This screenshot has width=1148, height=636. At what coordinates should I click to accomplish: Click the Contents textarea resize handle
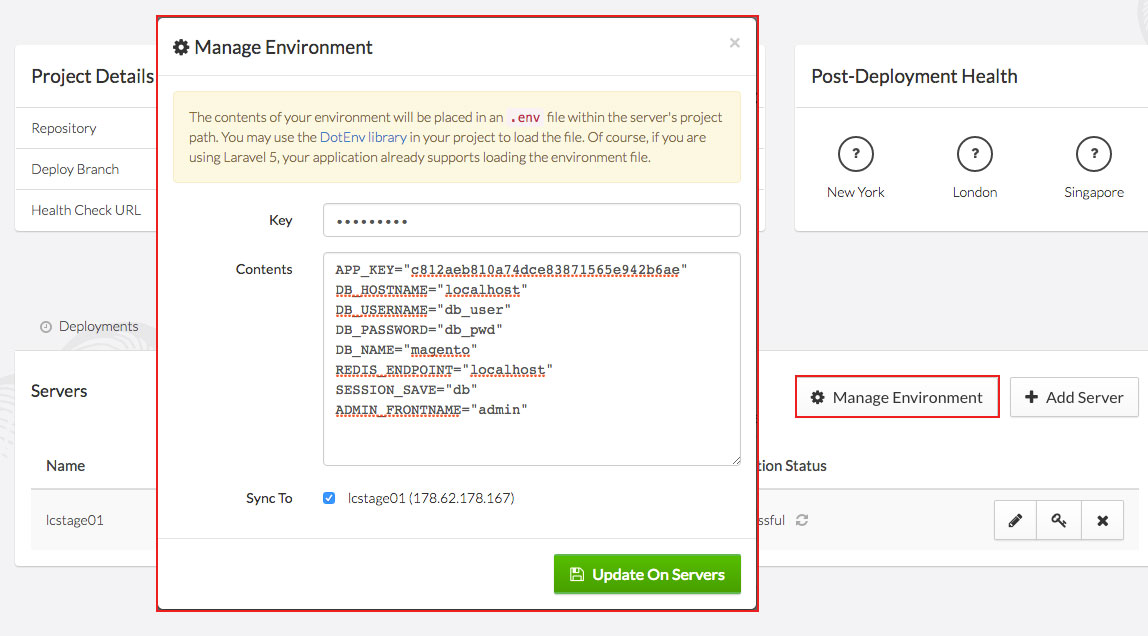click(x=735, y=460)
